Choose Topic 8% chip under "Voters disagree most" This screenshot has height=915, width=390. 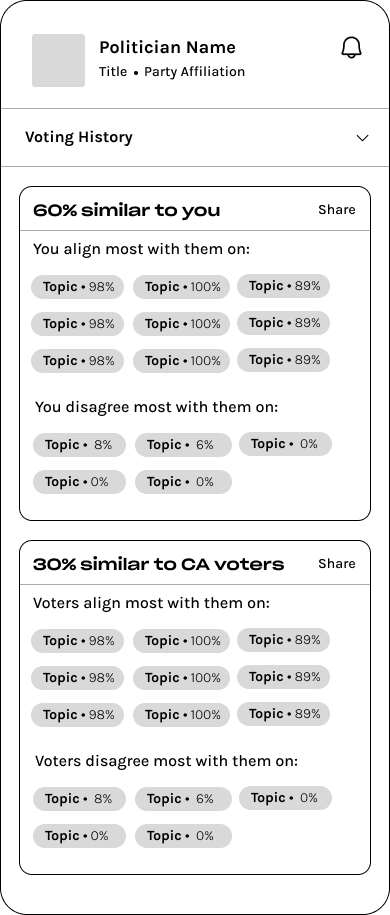tap(79, 799)
